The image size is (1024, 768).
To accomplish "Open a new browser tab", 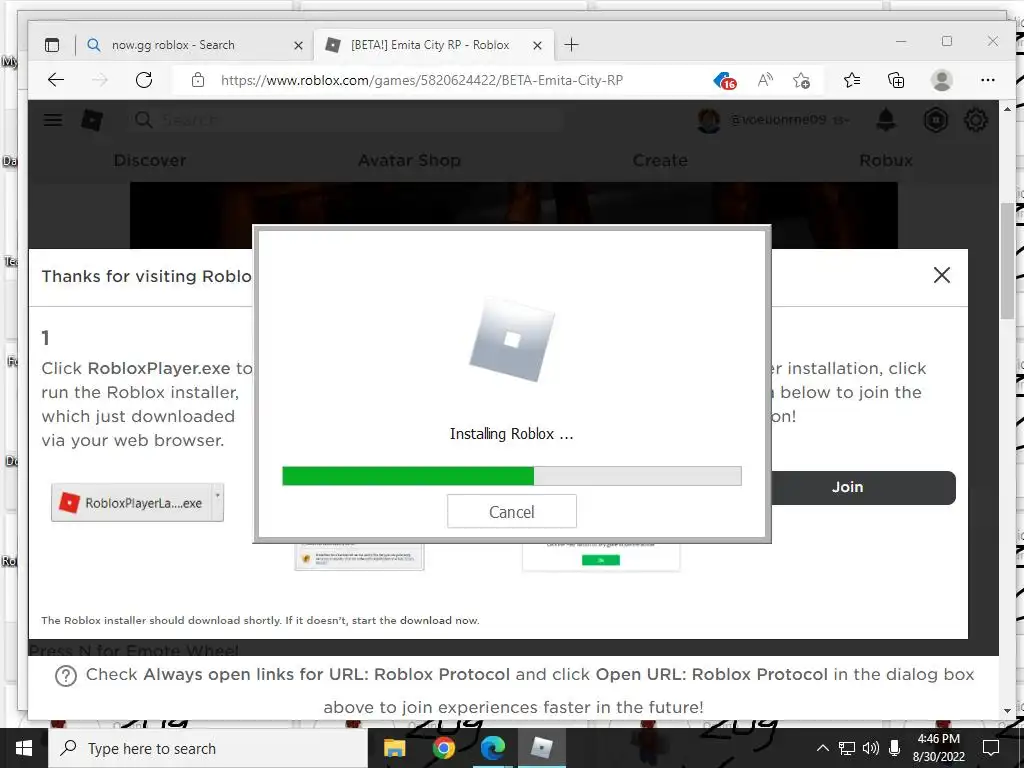I will point(571,45).
